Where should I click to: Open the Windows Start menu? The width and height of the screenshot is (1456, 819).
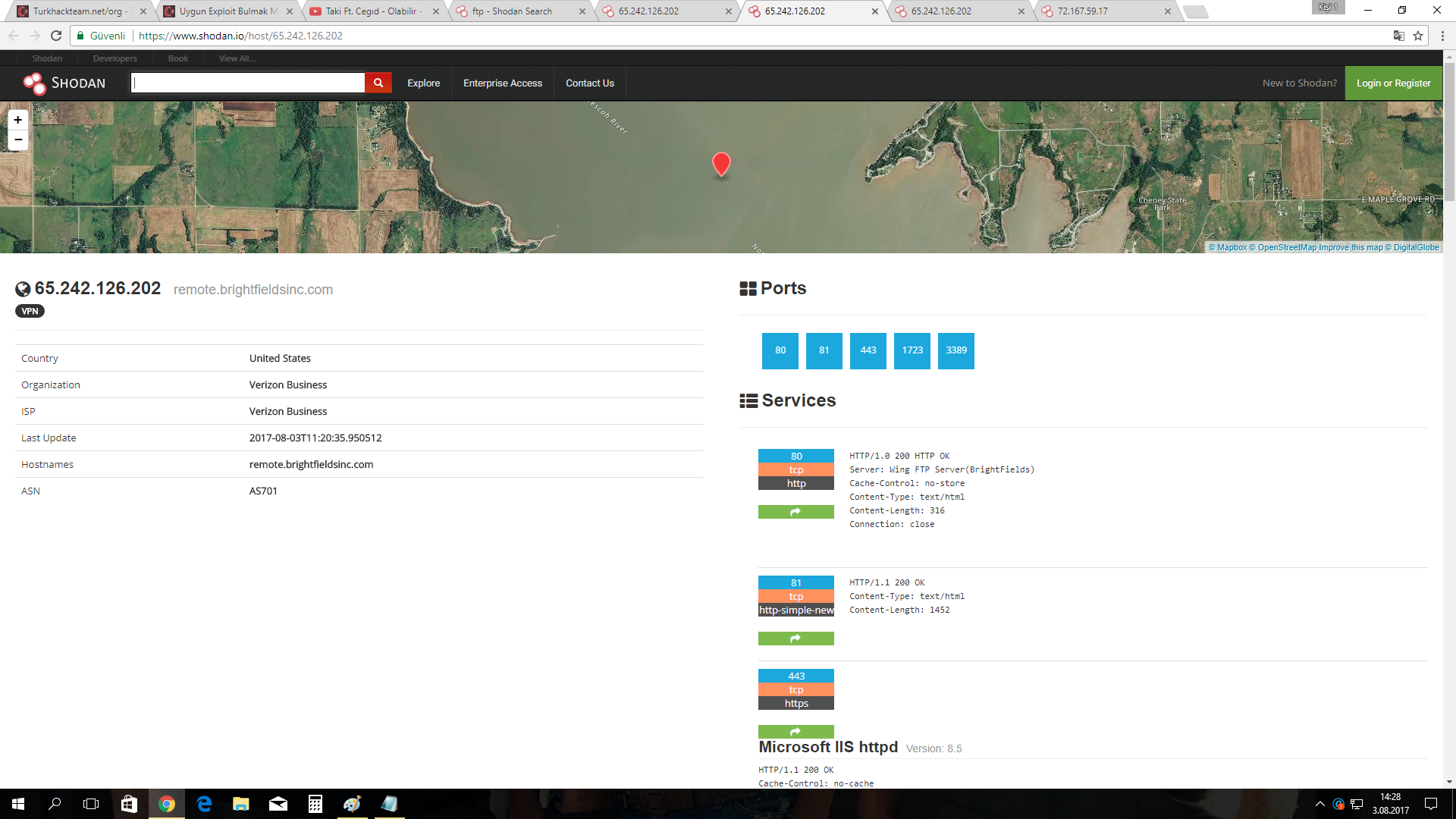18,804
